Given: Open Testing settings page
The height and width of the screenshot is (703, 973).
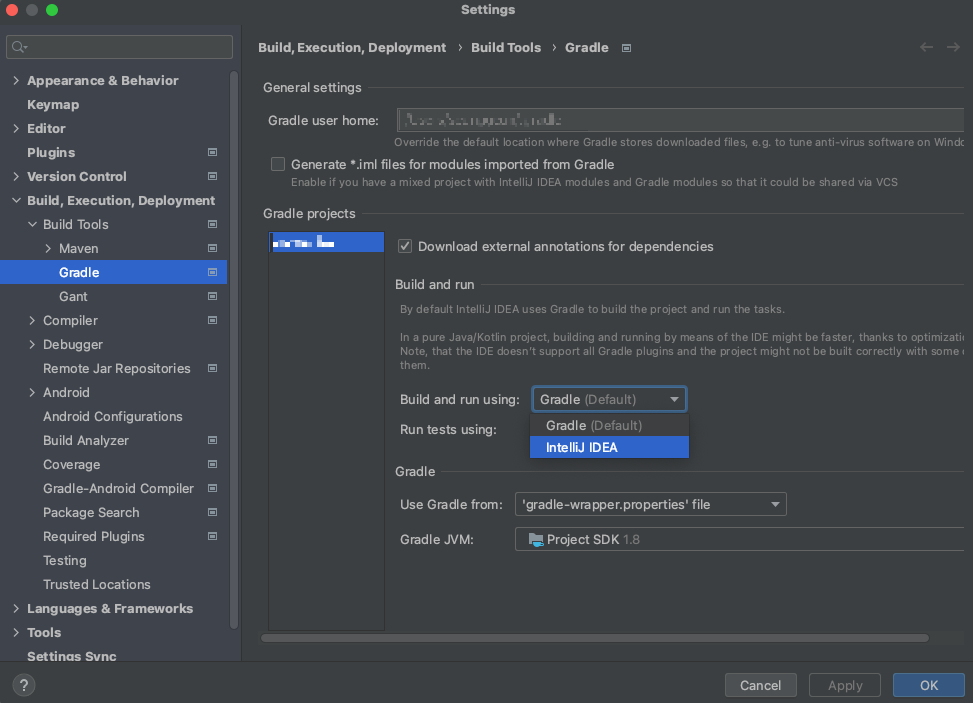Looking at the screenshot, I should point(65,560).
